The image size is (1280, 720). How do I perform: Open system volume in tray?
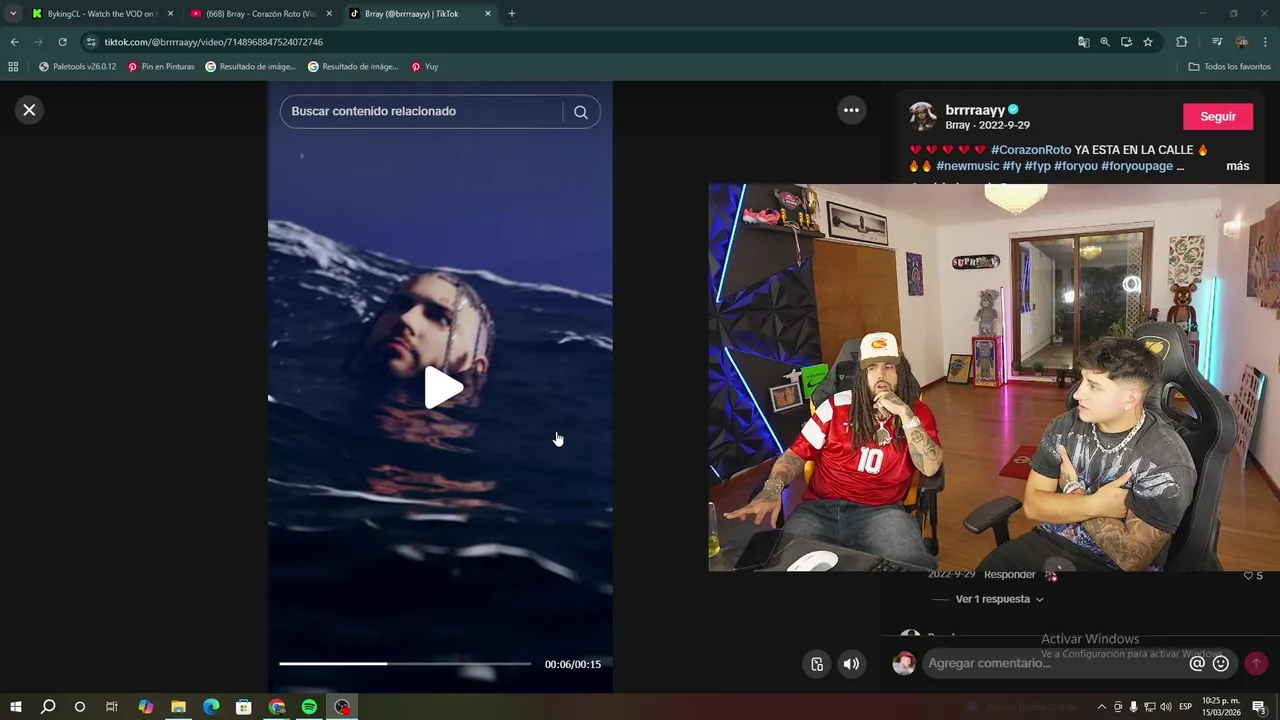(x=1166, y=707)
